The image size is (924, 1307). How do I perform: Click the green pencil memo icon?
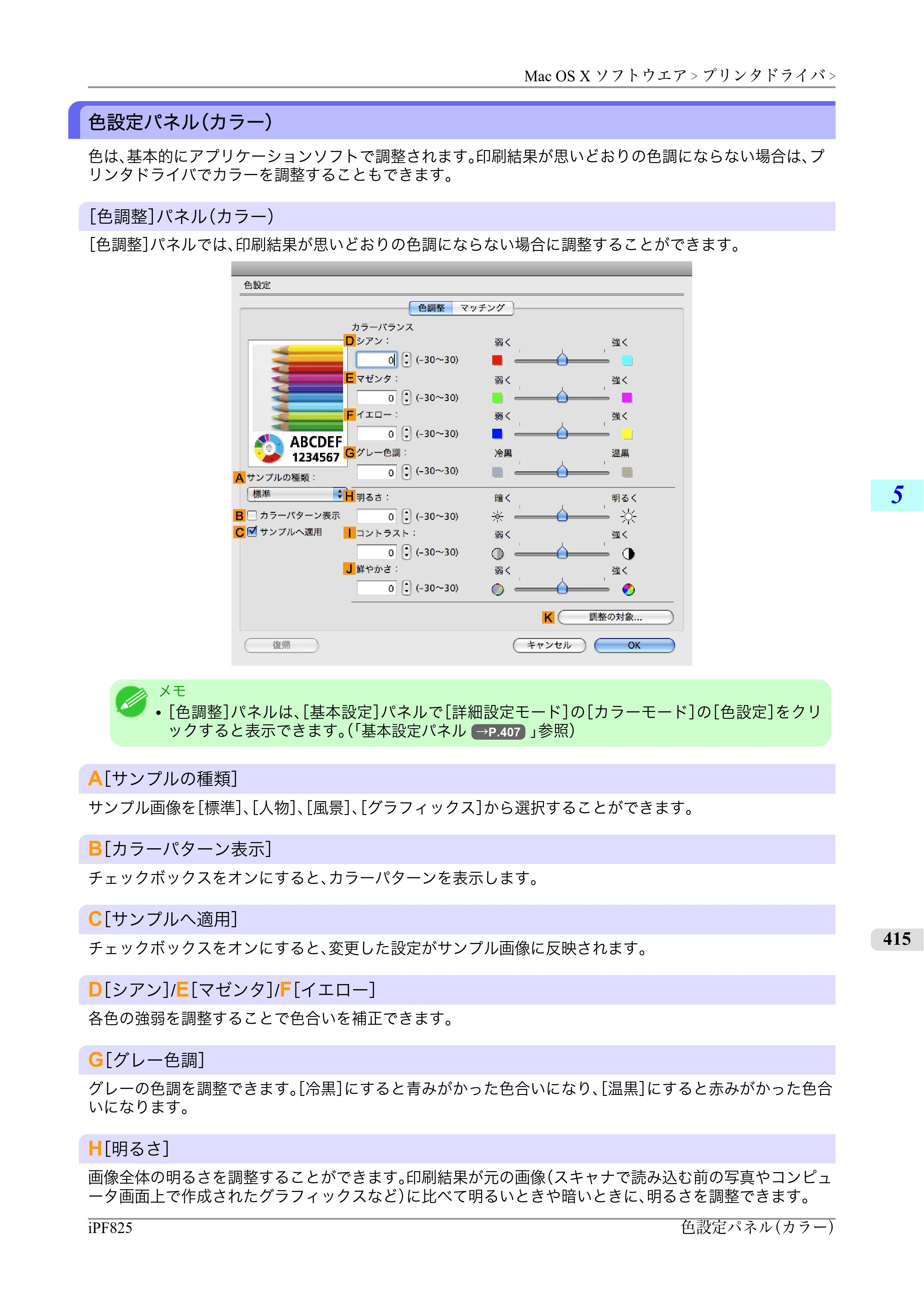132,701
